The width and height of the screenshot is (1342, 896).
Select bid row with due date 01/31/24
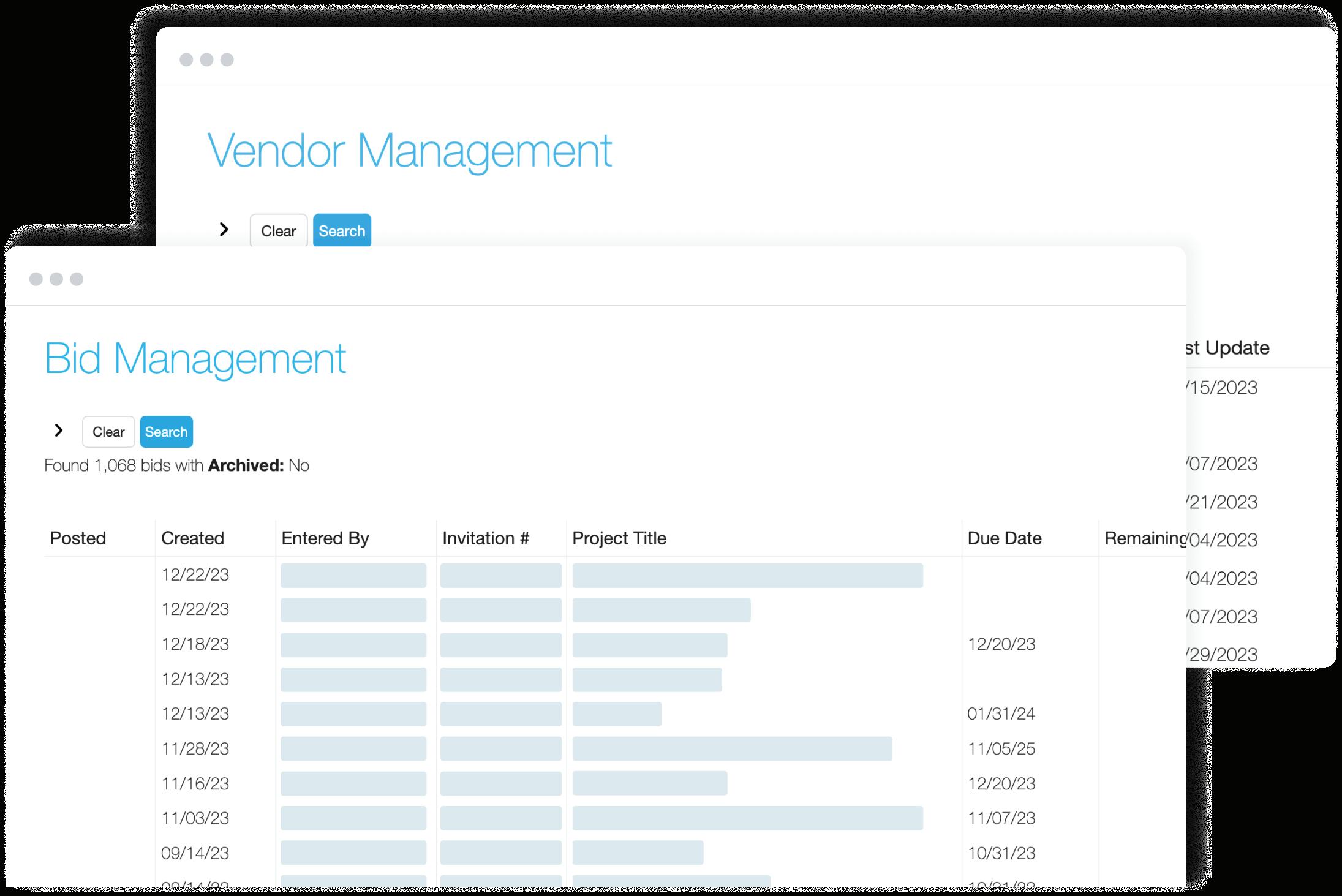pos(1001,713)
